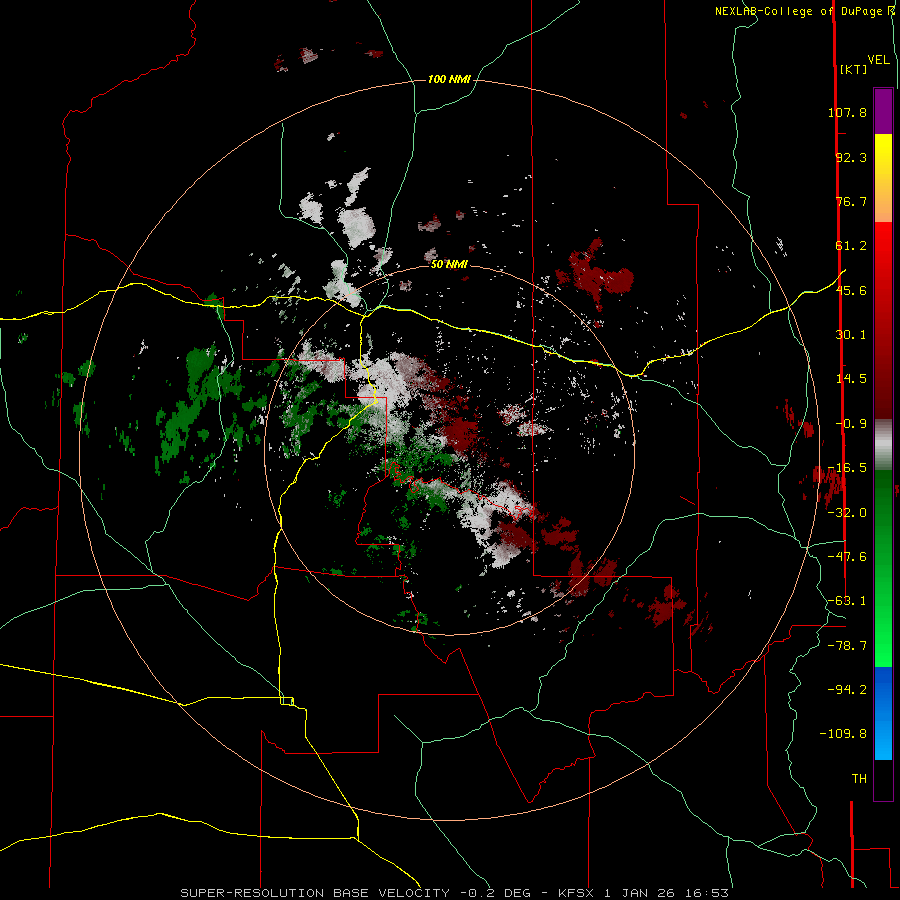Pick the purple segment of color bar
The height and width of the screenshot is (900, 900).
[x=883, y=111]
